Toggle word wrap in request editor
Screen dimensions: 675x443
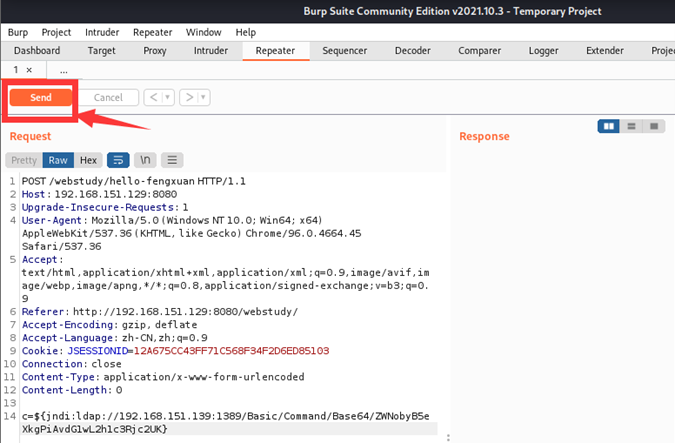coord(118,160)
